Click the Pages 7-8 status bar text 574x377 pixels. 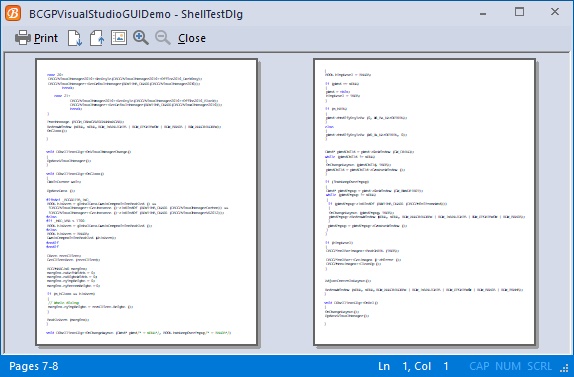pos(34,366)
